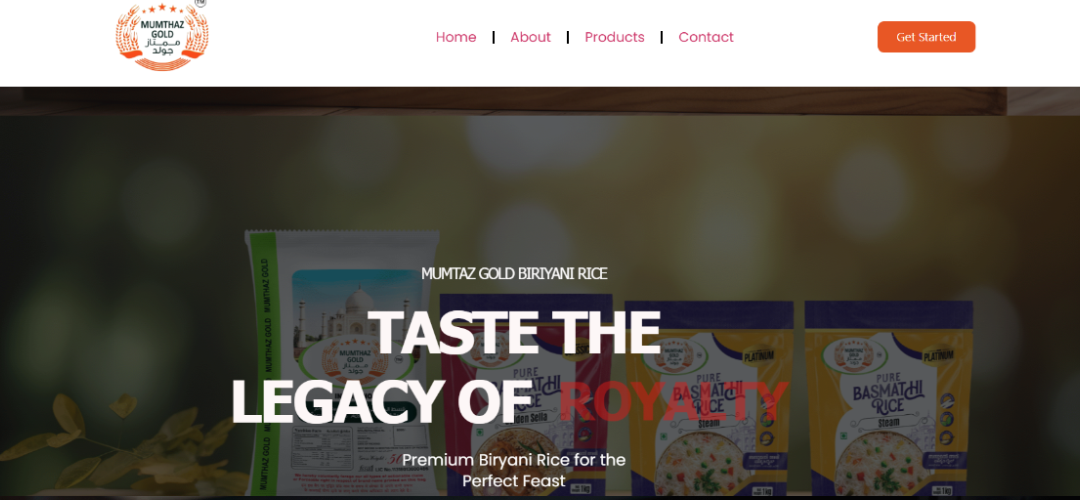Open the Home page link

456,37
